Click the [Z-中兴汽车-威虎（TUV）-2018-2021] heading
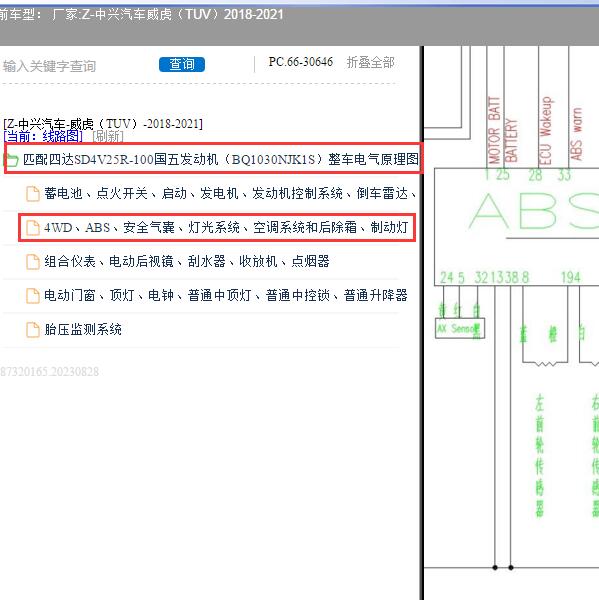The height and width of the screenshot is (600, 599). [103, 124]
